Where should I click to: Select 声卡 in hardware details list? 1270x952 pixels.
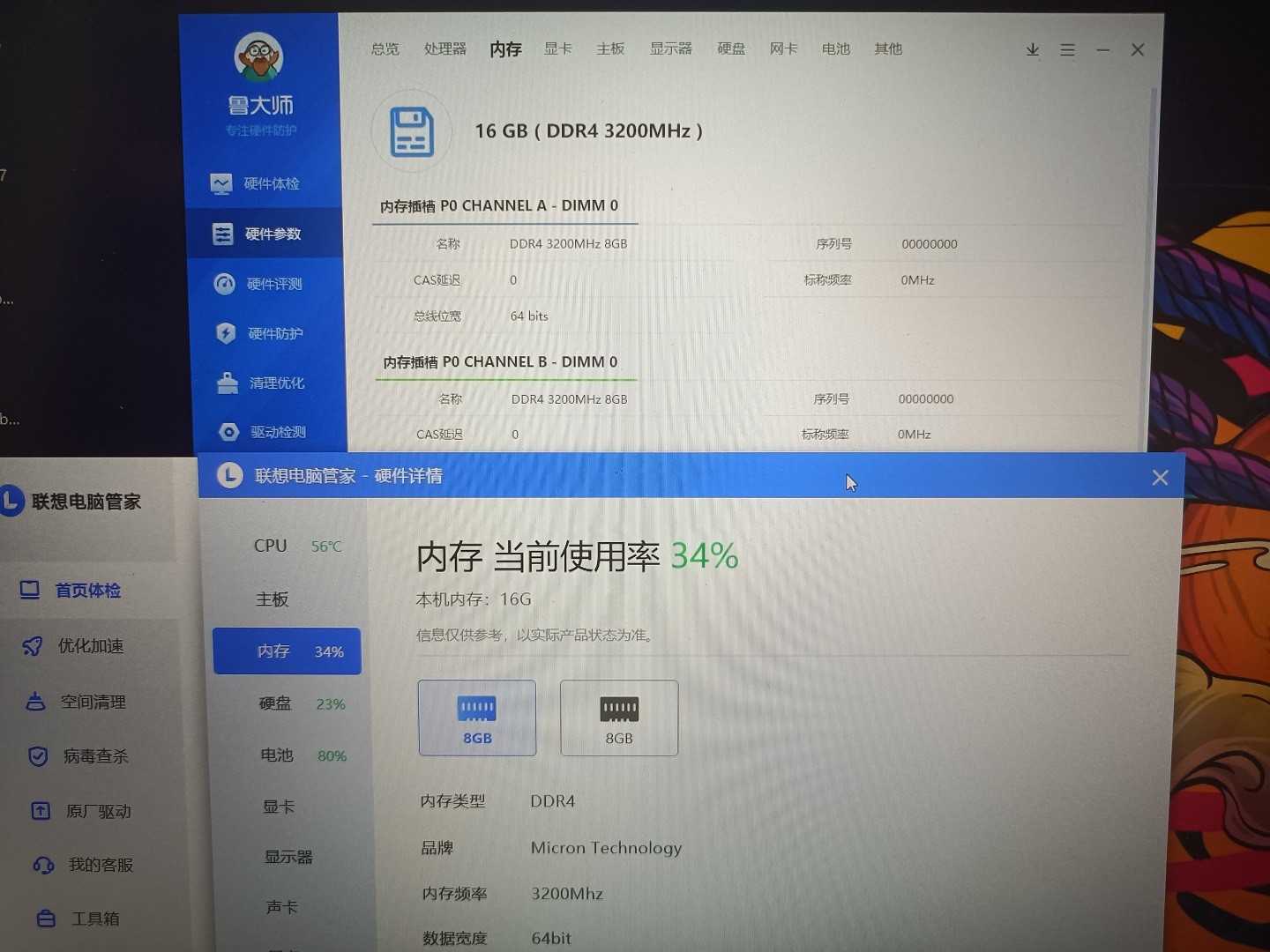tap(282, 907)
